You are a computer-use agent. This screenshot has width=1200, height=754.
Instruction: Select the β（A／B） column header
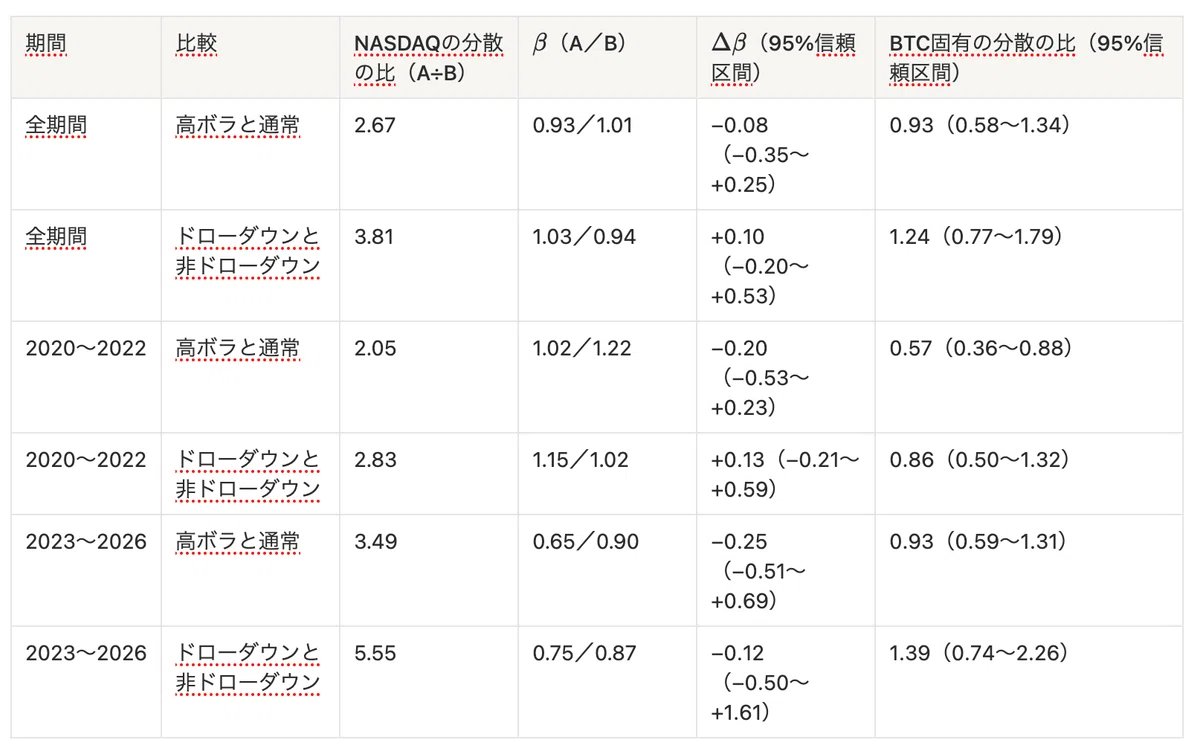point(607,57)
